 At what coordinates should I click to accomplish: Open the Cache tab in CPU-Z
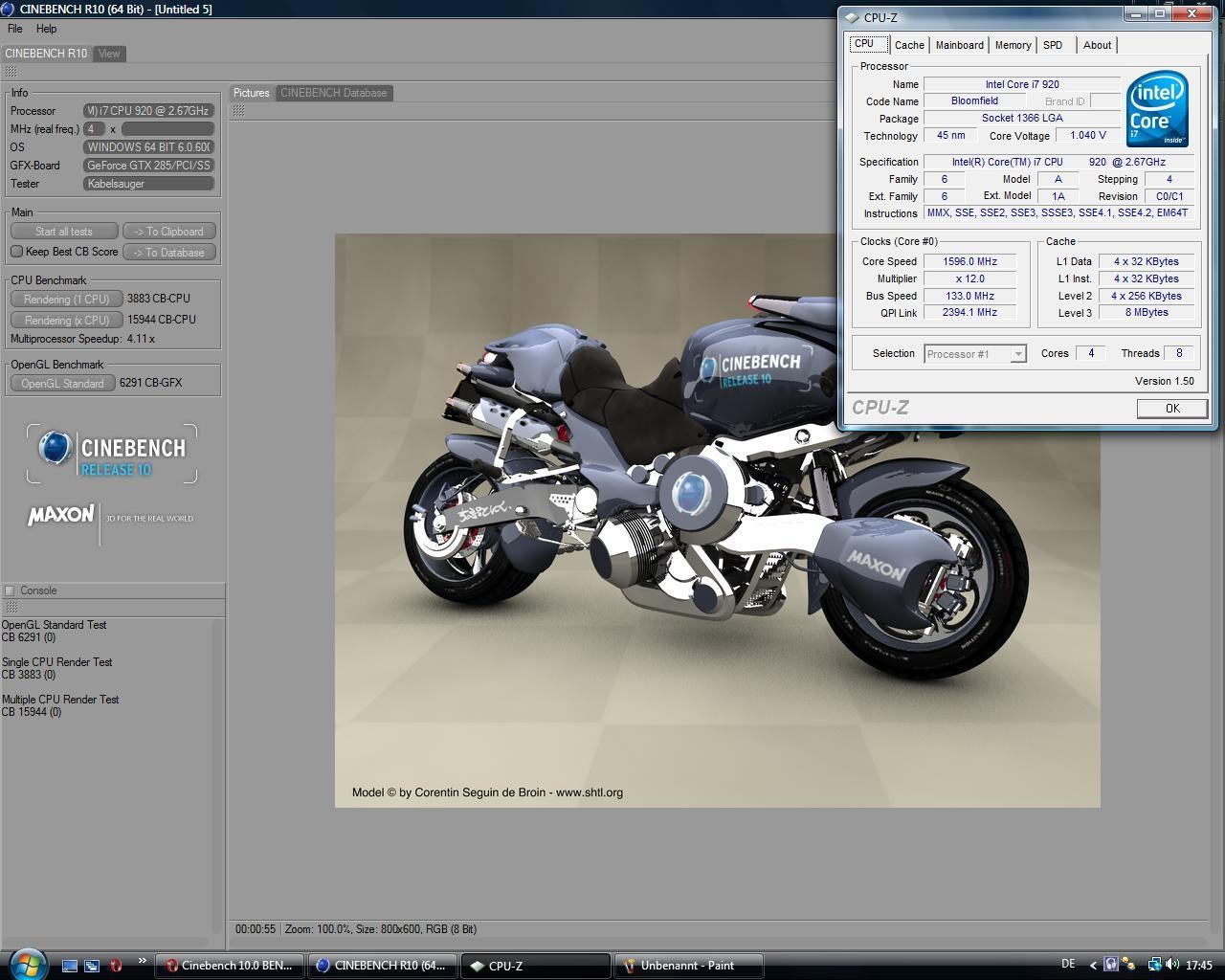pos(909,45)
